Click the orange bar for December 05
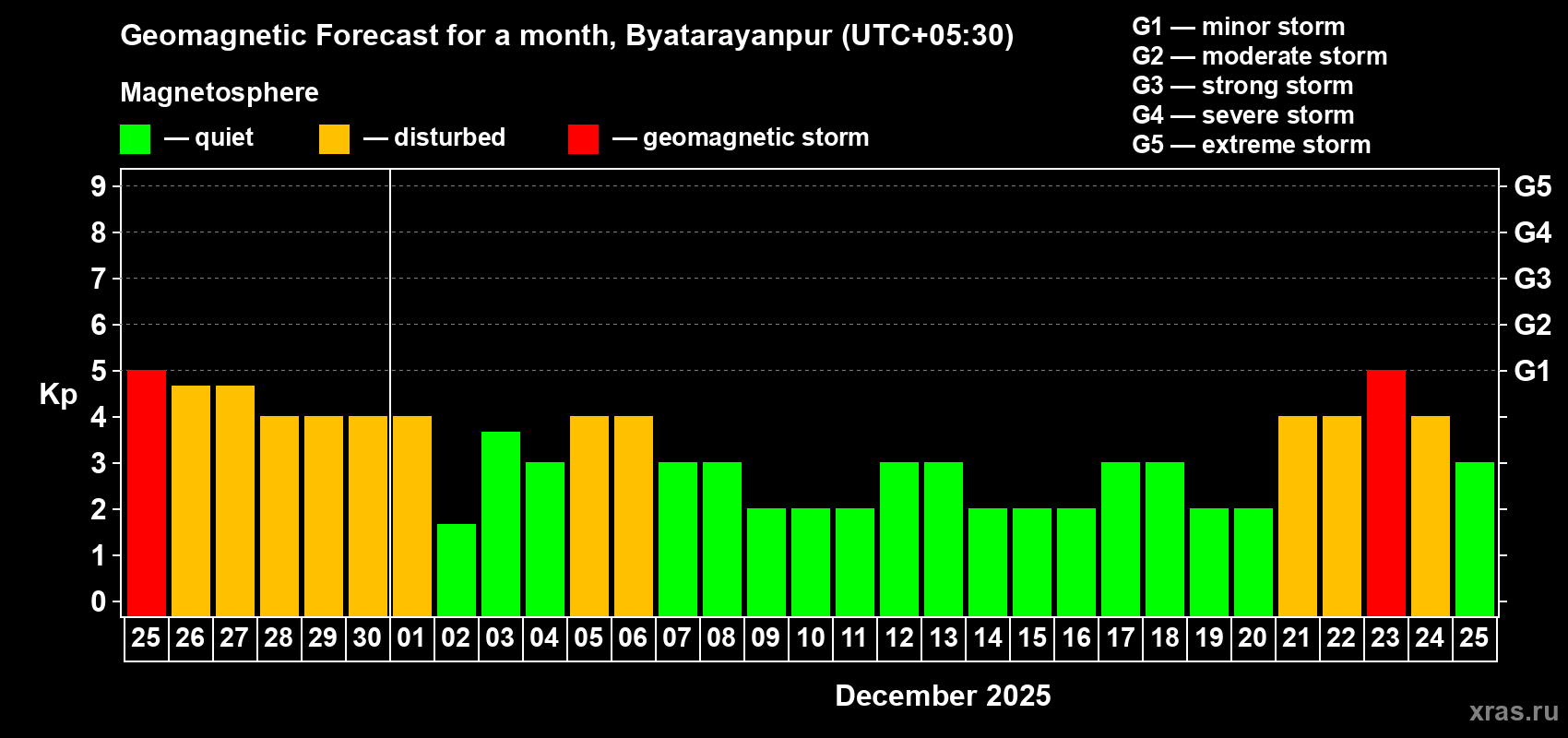1568x738 pixels. coord(589,517)
